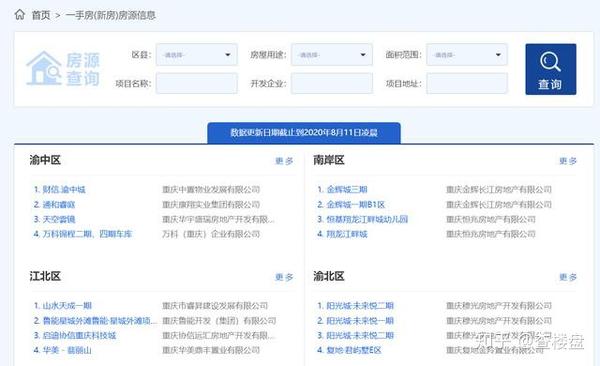Click 重庆华美鼎丰置业有限公司 company text
The height and width of the screenshot is (366, 600).
click(211, 350)
